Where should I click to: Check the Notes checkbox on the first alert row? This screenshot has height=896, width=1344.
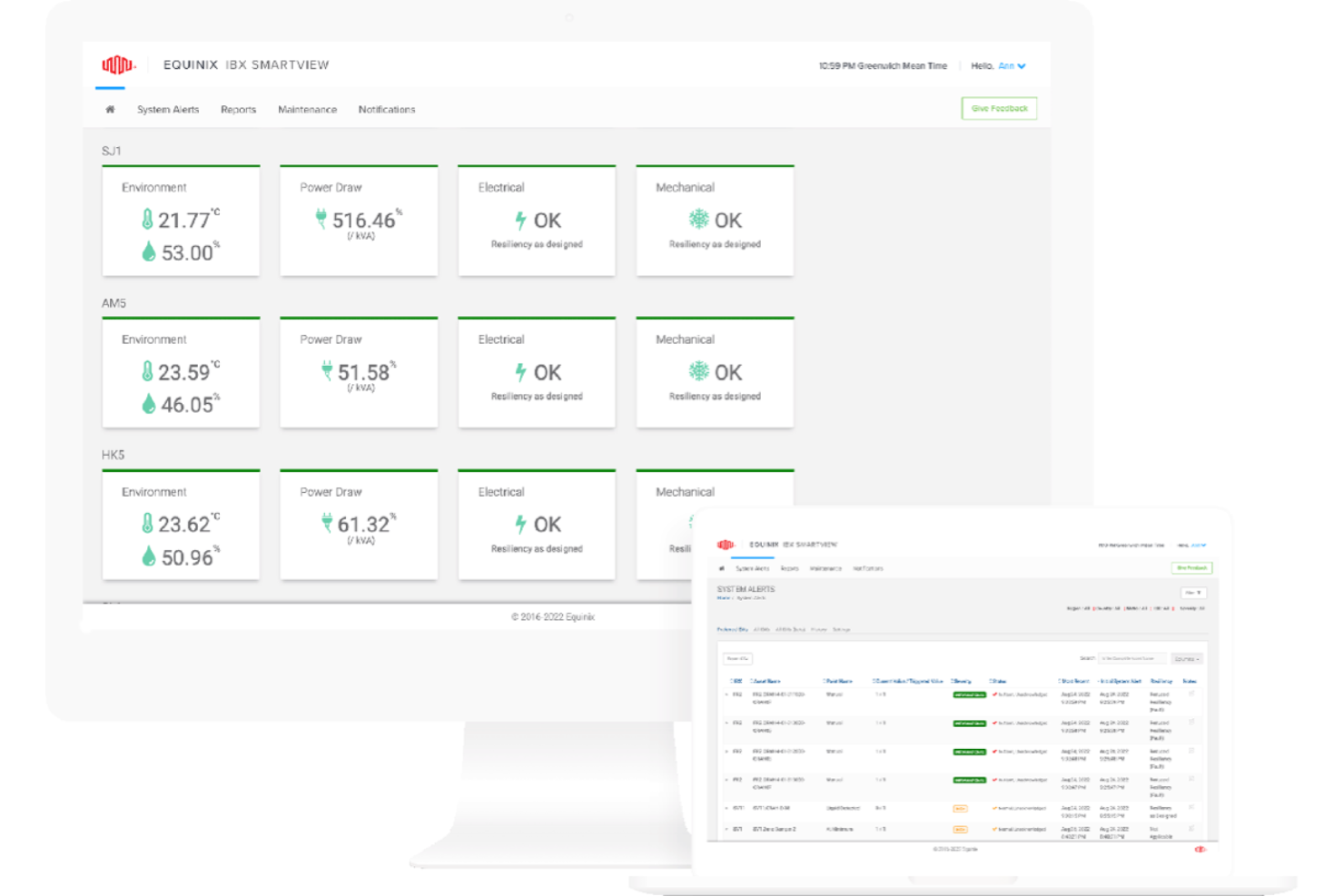(1191, 694)
